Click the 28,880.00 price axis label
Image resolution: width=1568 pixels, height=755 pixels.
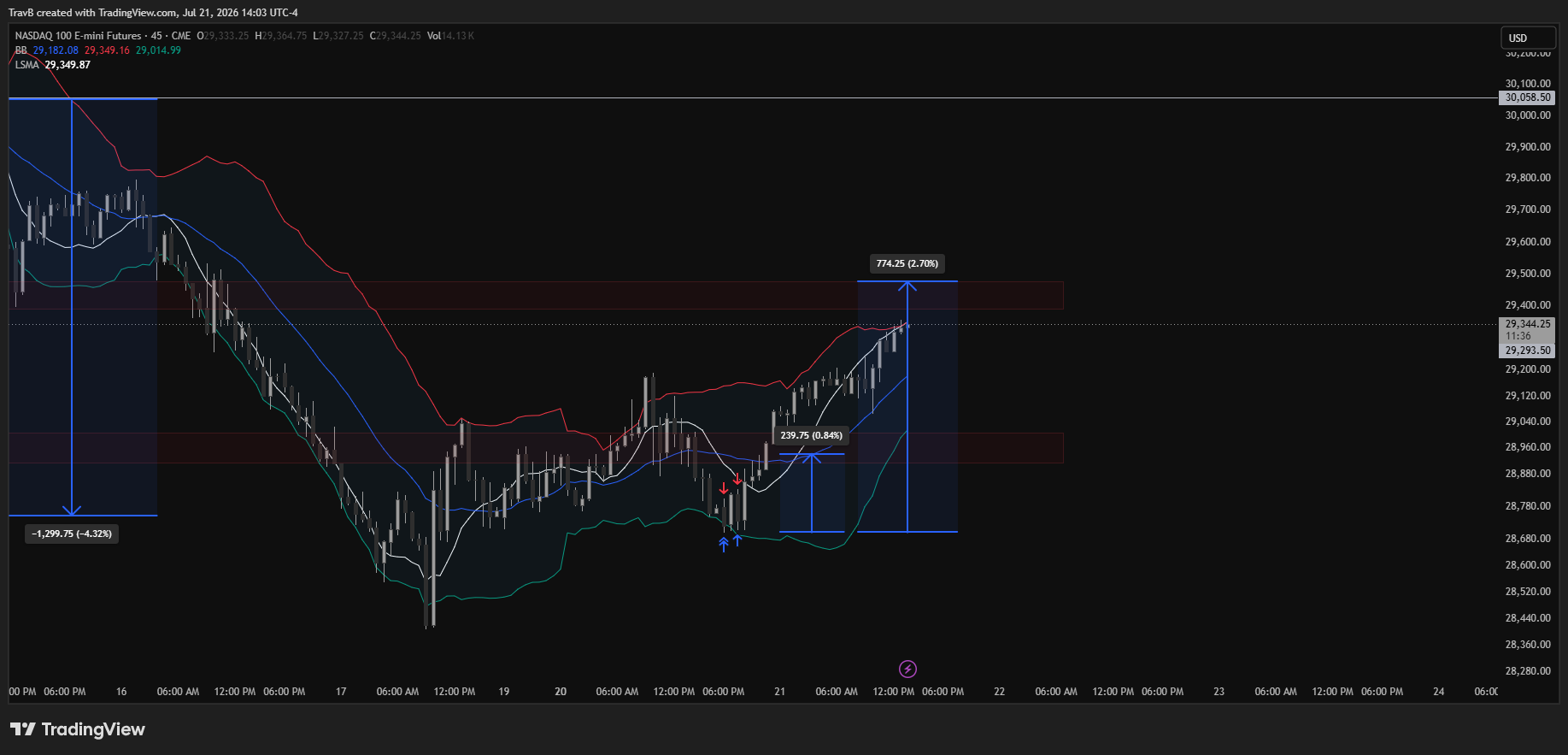[x=1528, y=474]
